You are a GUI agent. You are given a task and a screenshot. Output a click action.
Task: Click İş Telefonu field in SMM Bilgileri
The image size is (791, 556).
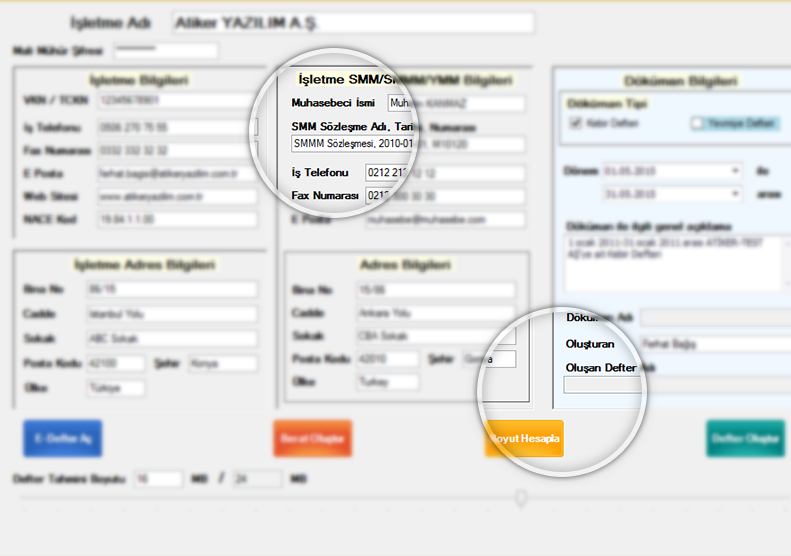tap(445, 173)
